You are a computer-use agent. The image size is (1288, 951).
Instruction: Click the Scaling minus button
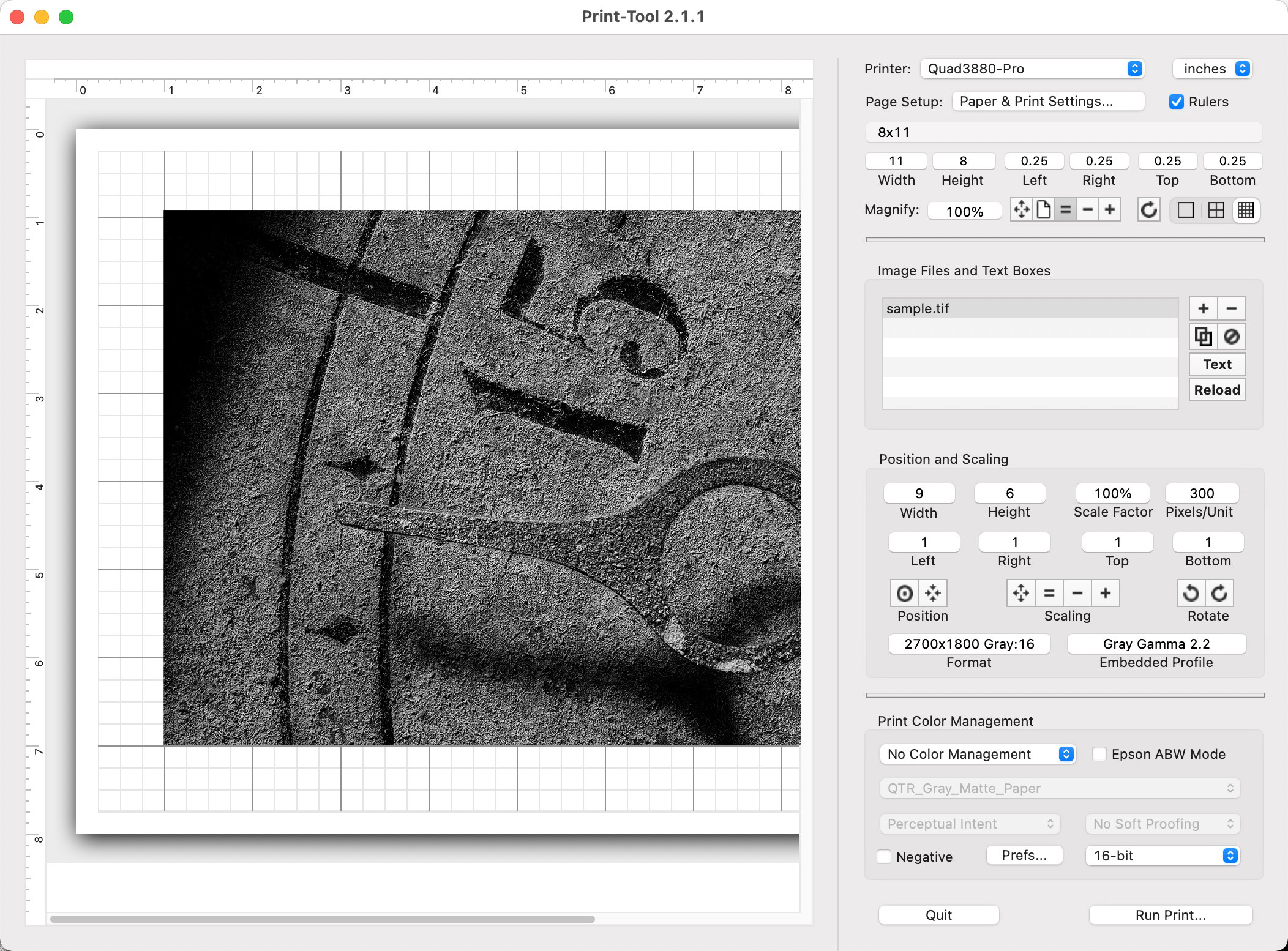[x=1077, y=593]
